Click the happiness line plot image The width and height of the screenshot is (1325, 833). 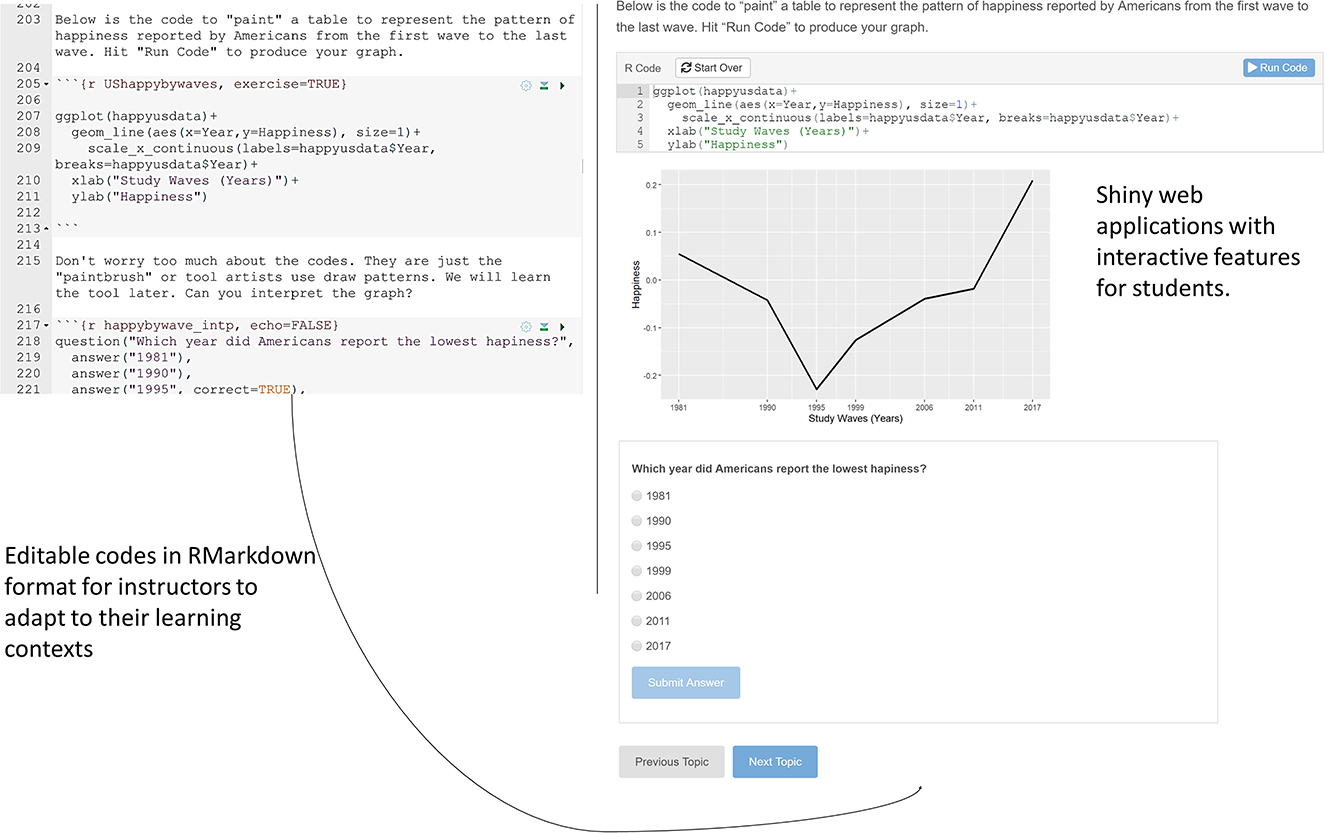click(840, 297)
